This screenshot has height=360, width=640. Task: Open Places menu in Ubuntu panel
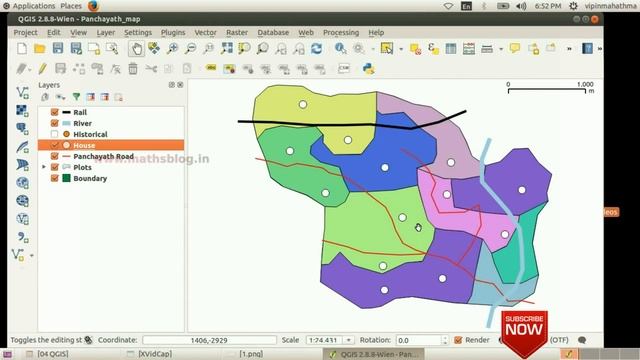[71, 6]
